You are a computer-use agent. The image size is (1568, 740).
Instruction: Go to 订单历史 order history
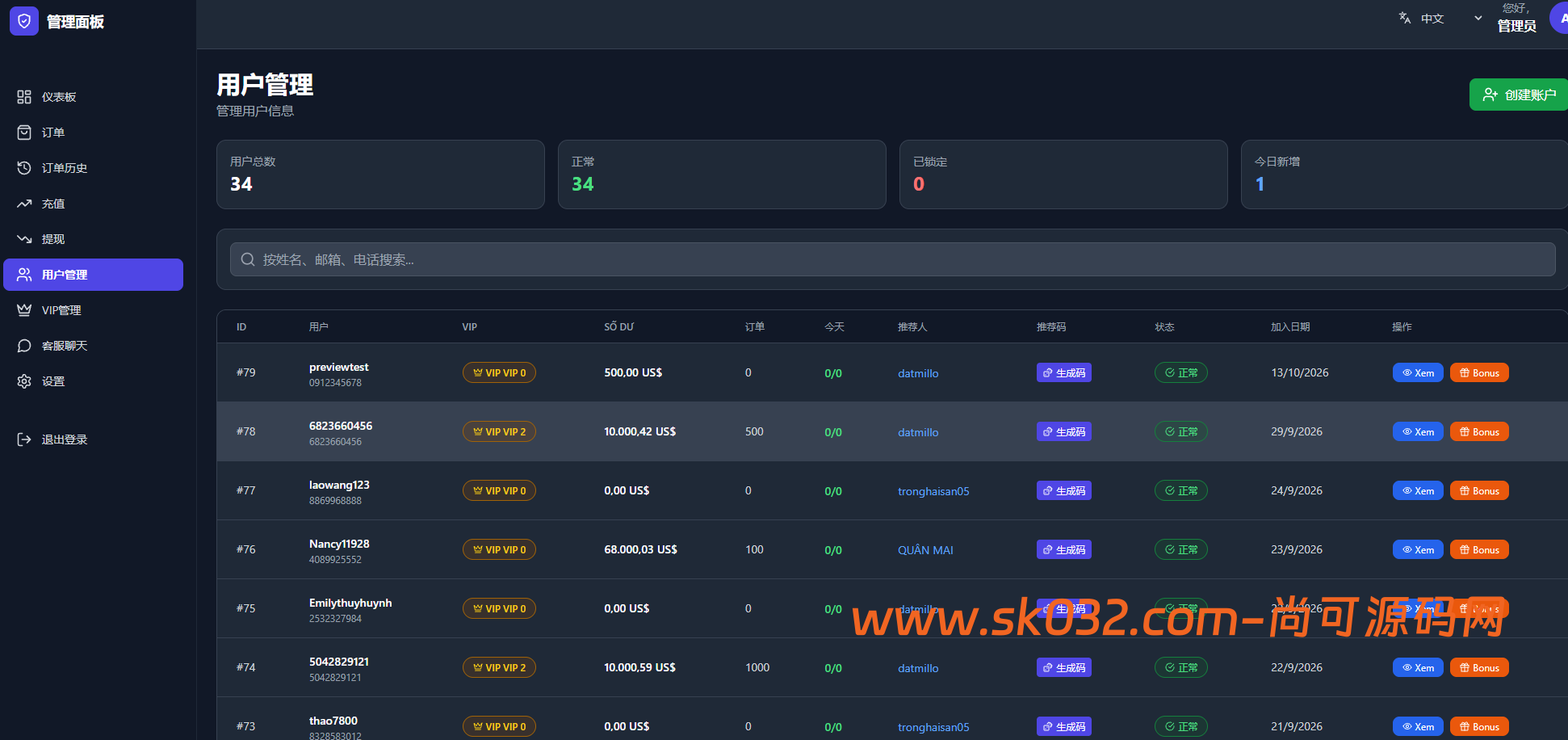tap(93, 168)
